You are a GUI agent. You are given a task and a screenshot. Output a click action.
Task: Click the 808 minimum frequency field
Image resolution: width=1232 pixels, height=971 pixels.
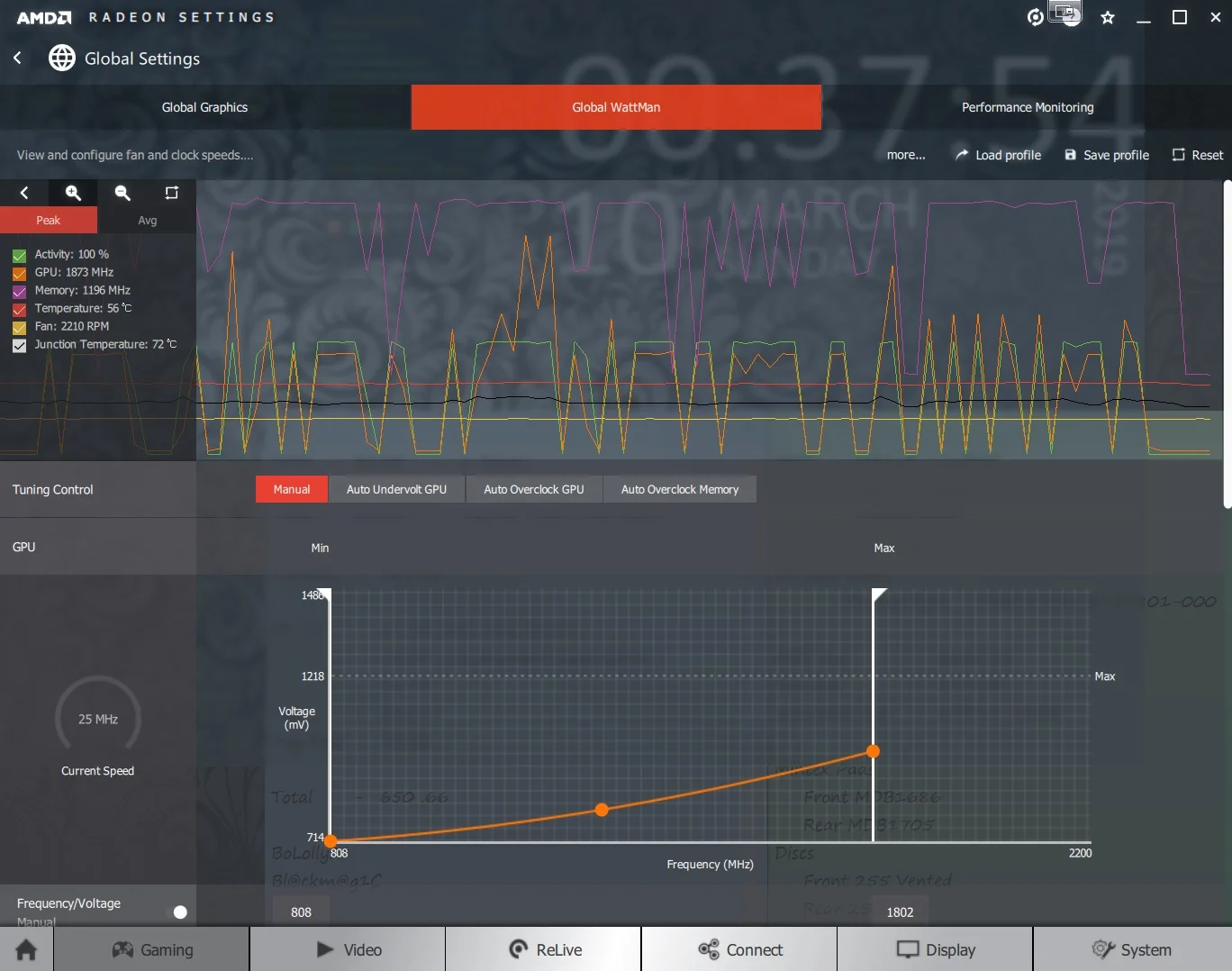[302, 912]
